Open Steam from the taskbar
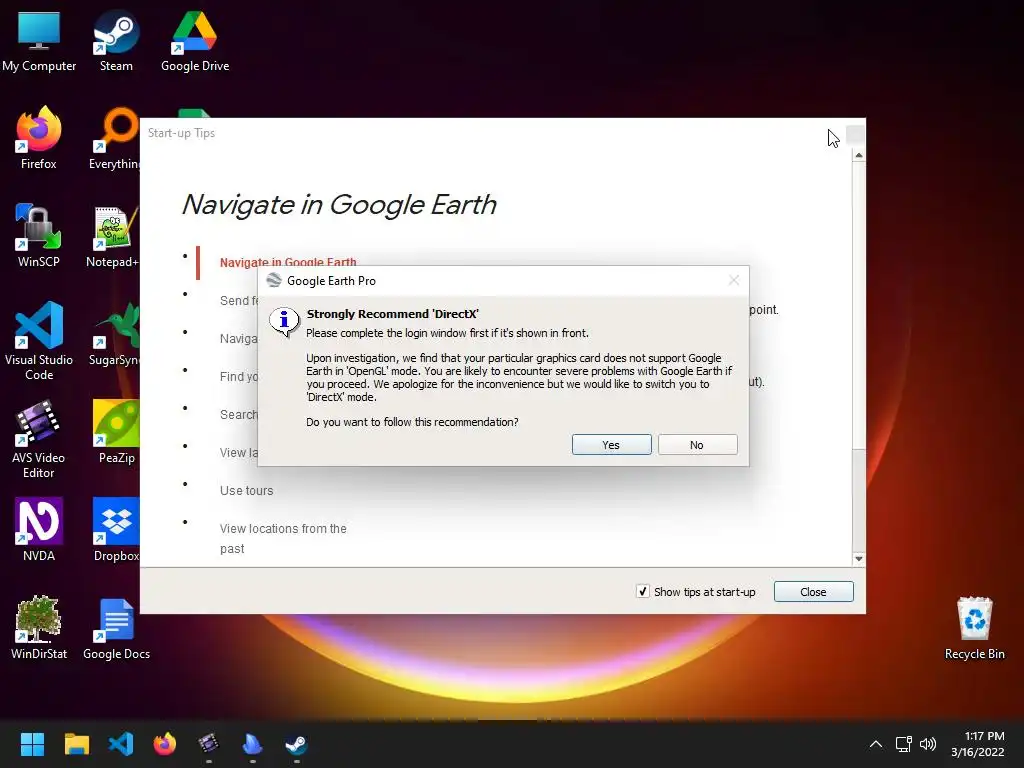The width and height of the screenshot is (1024, 768). pos(296,744)
